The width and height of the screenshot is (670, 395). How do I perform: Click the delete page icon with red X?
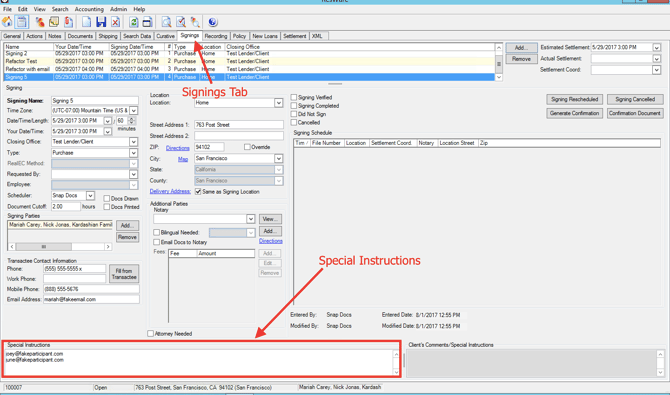pos(115,22)
